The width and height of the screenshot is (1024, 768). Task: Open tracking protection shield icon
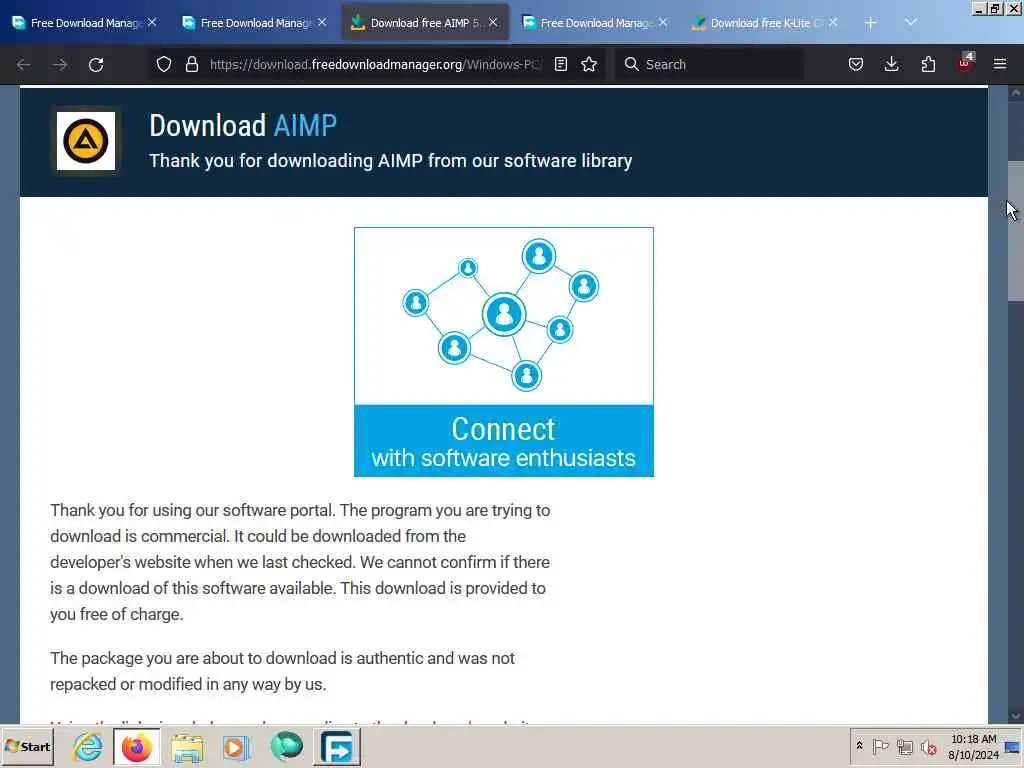164,64
